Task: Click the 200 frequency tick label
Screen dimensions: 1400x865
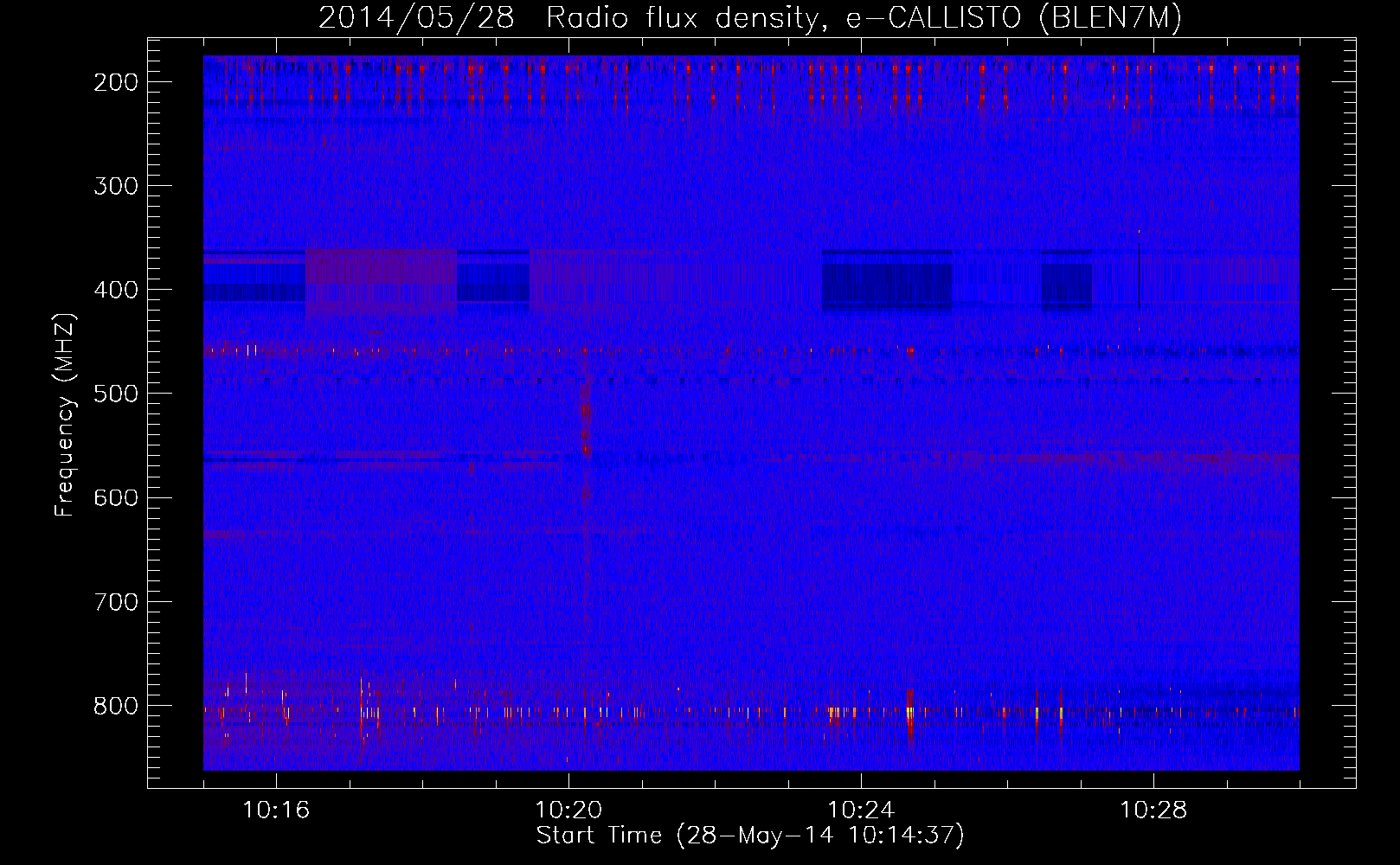Action: tap(115, 82)
